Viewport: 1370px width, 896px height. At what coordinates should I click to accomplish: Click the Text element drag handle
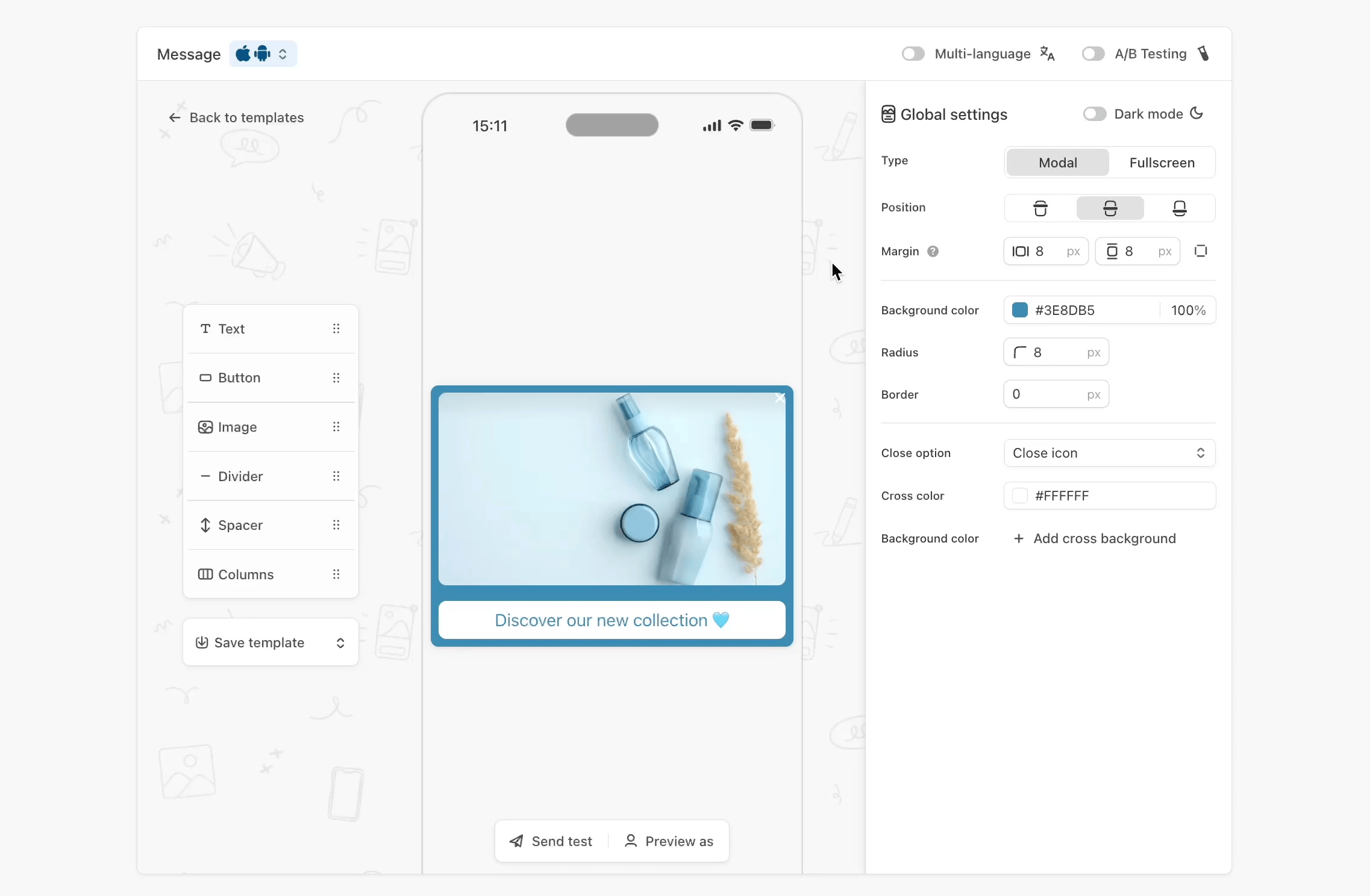[336, 329]
